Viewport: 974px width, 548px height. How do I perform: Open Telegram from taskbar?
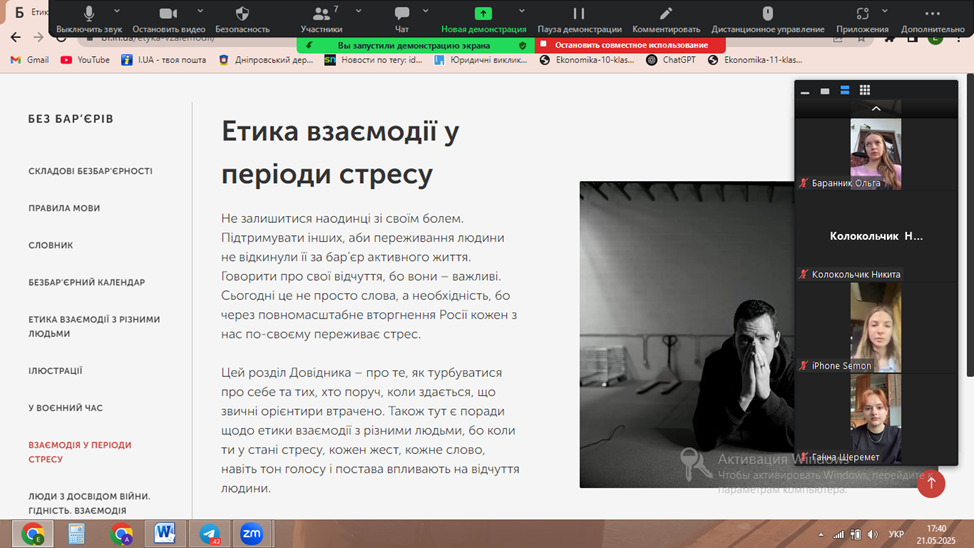[x=209, y=534]
